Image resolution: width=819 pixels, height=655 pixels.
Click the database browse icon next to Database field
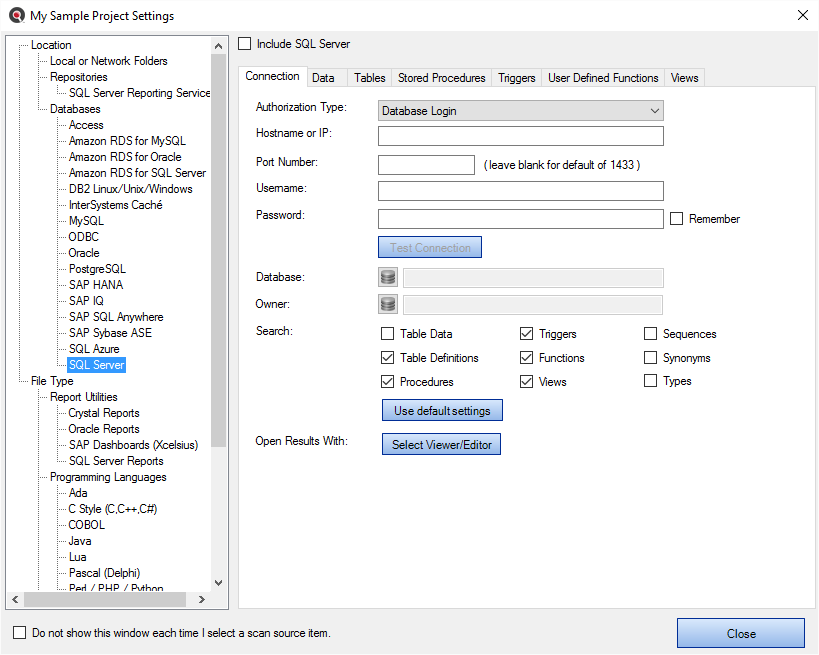tap(388, 277)
